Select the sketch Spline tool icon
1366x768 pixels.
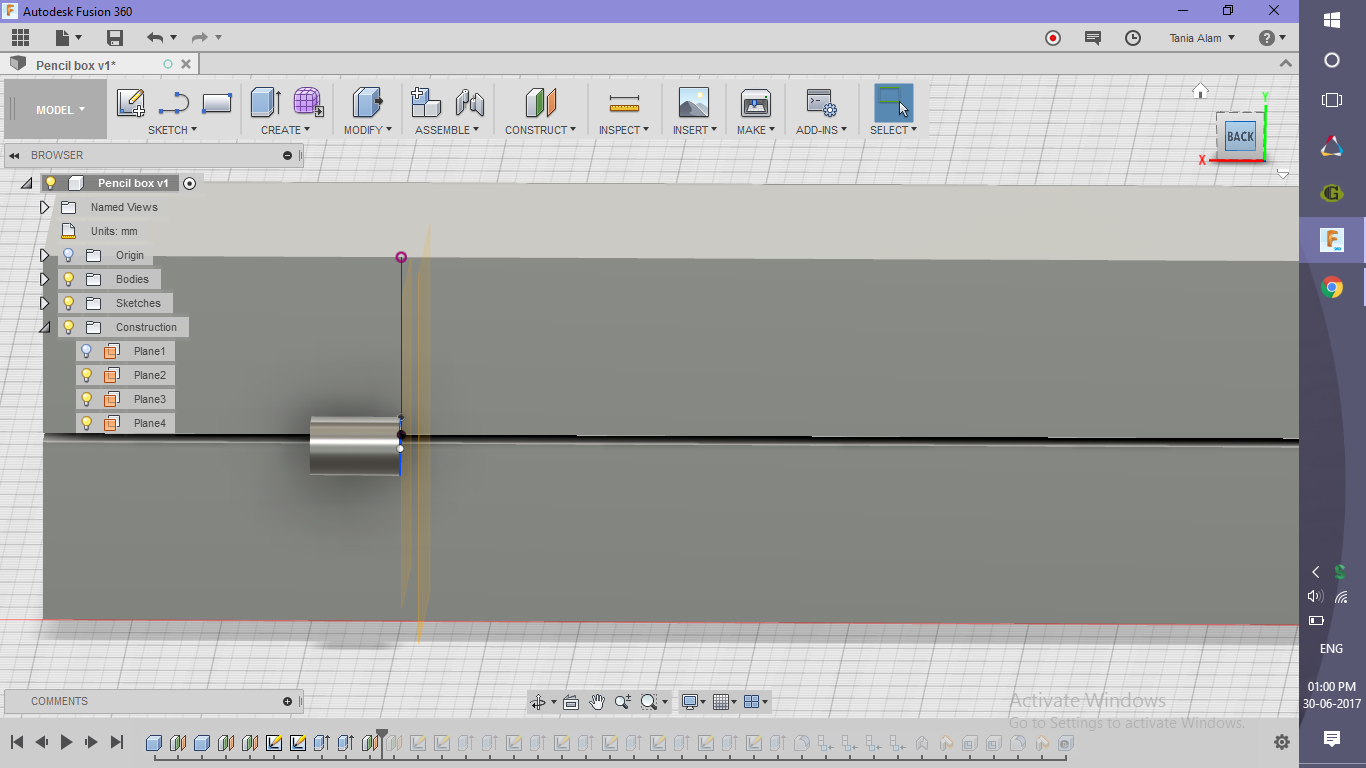[x=174, y=103]
